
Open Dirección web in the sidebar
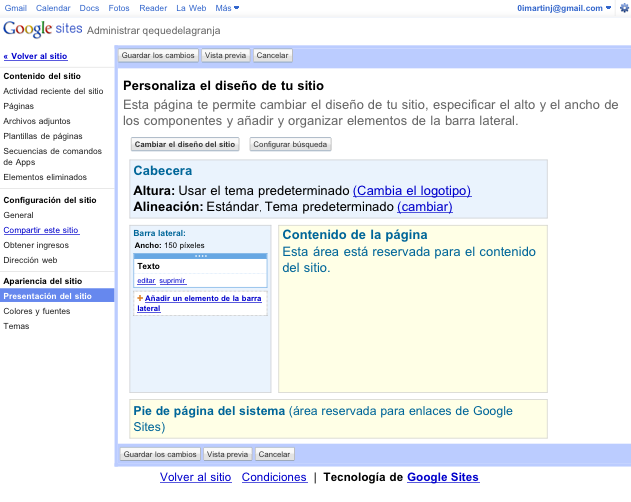click(x=30, y=260)
